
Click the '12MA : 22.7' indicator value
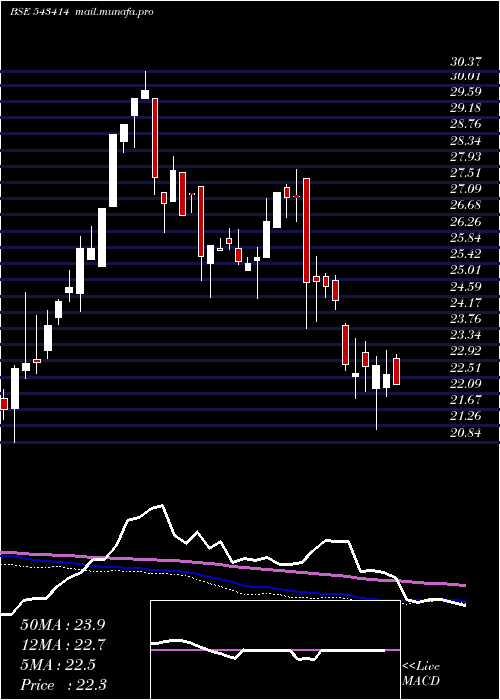64,645
